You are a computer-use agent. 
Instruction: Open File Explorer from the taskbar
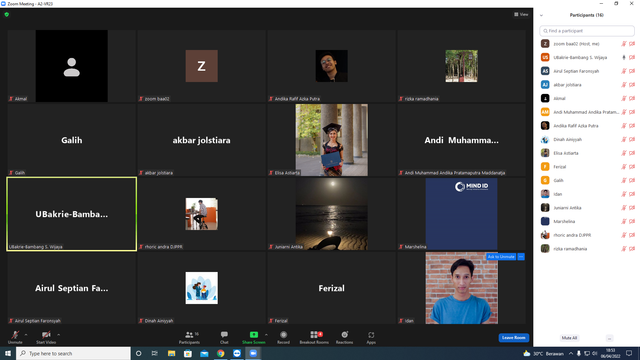[x=171, y=353]
